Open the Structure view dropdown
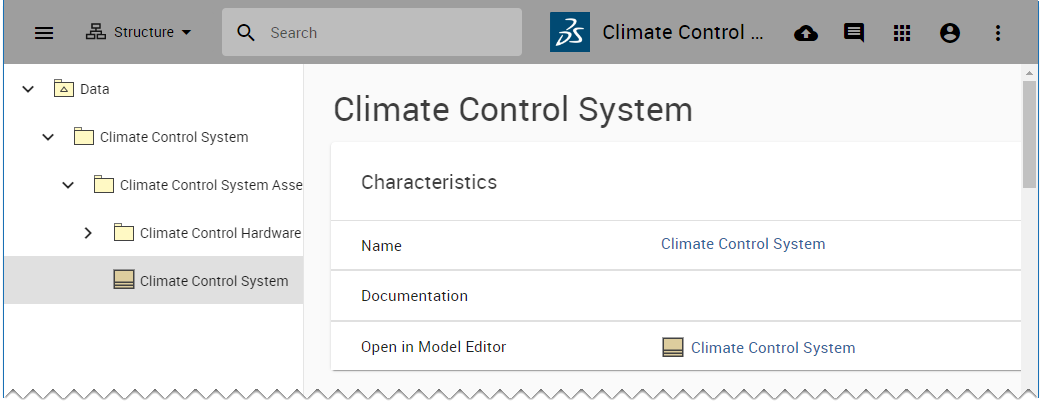This screenshot has width=1043, height=406. click(138, 33)
